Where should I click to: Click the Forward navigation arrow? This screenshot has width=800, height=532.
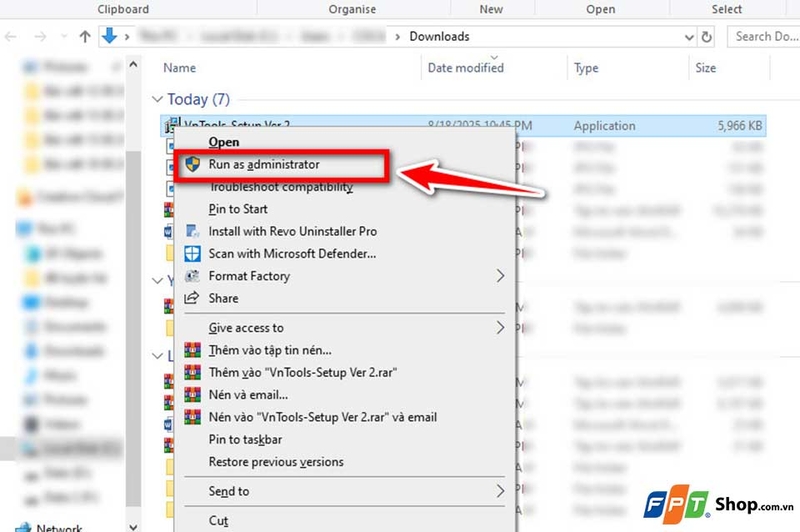click(x=40, y=36)
